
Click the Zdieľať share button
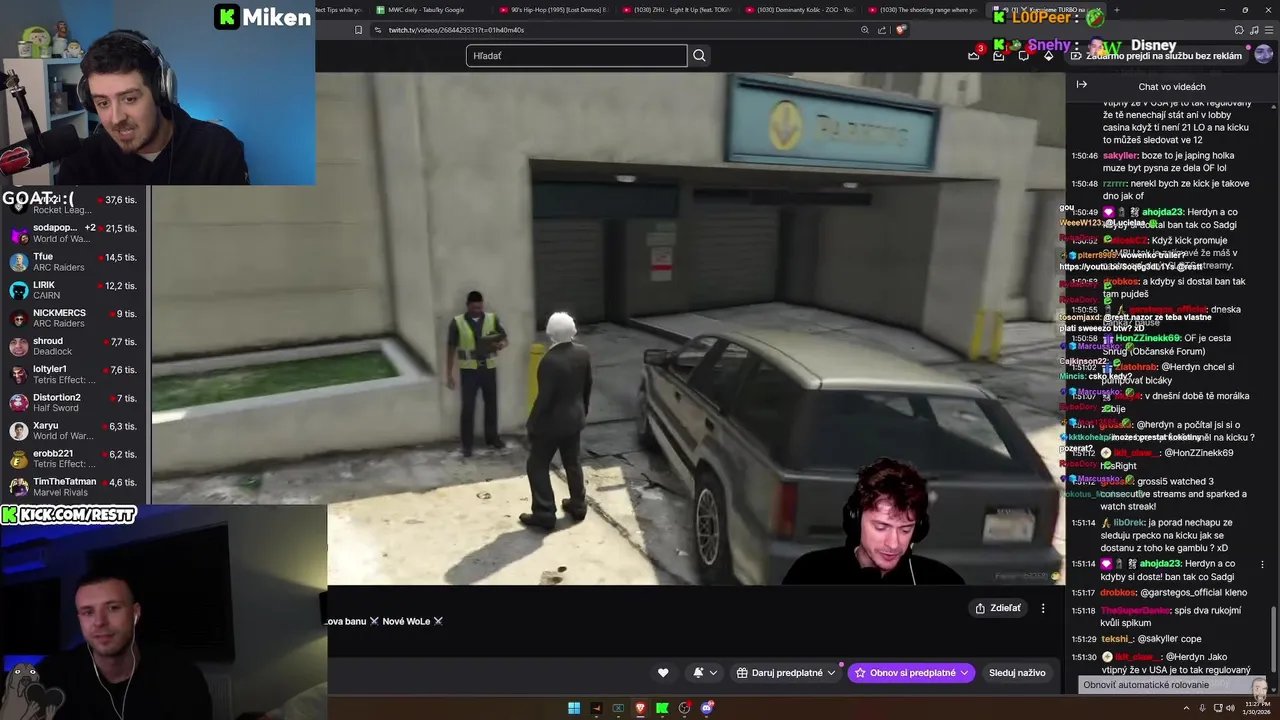point(998,608)
